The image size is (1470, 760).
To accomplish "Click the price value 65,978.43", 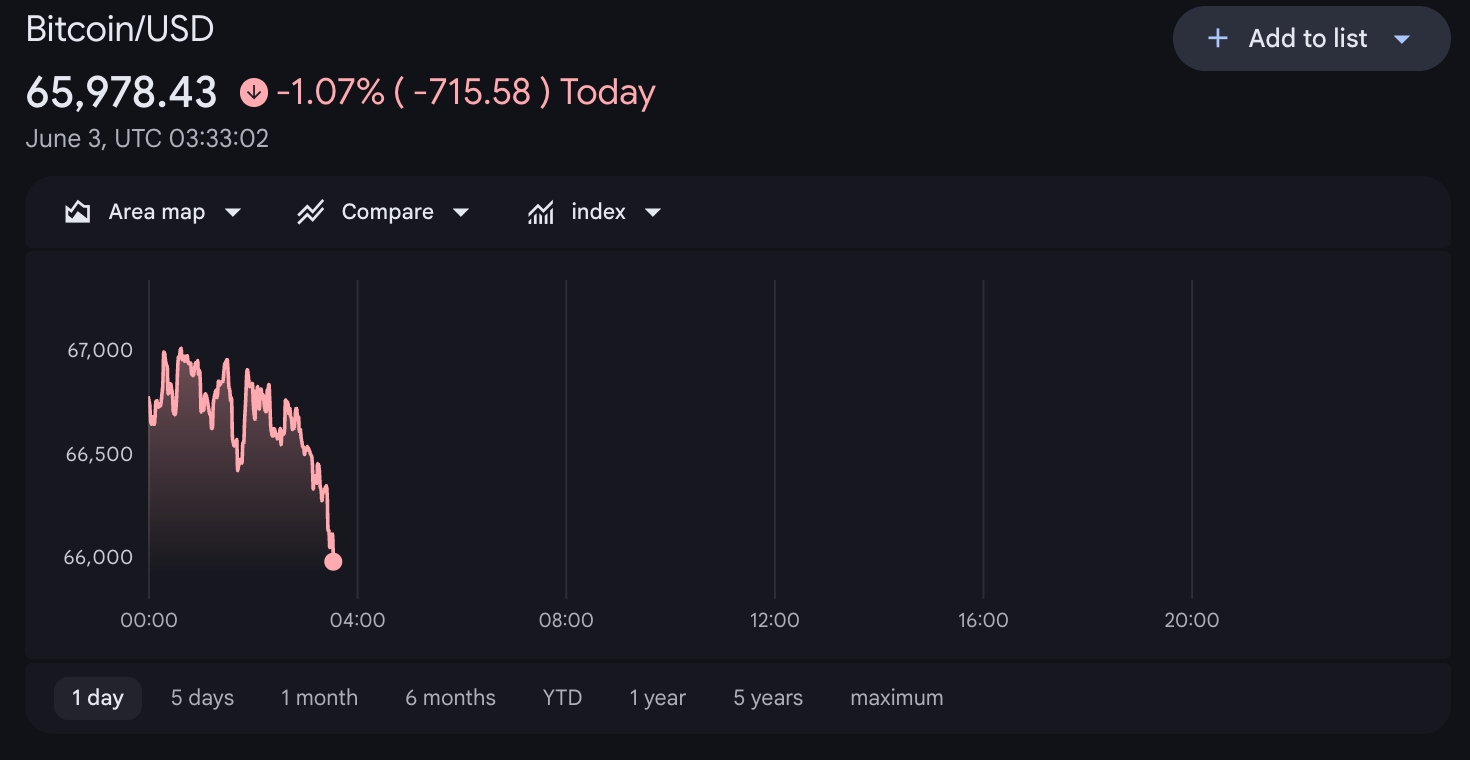I will pyautogui.click(x=121, y=93).
